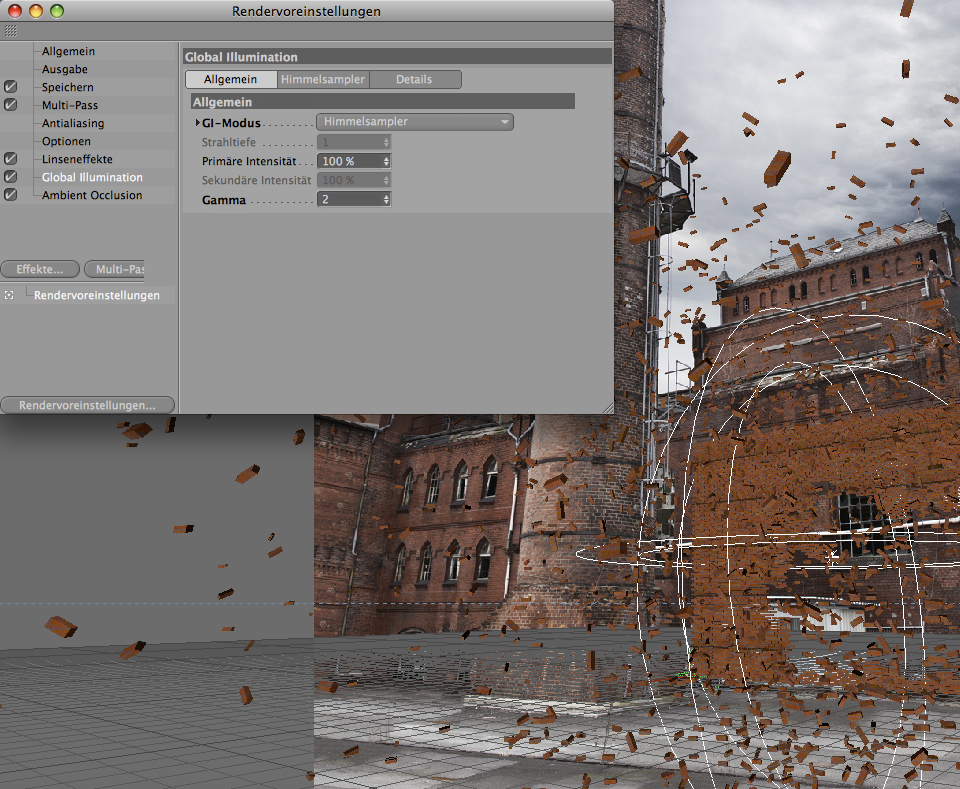This screenshot has width=960, height=789.
Task: Click the Rendervoreinstellungen... button at bottom
Action: (87, 405)
